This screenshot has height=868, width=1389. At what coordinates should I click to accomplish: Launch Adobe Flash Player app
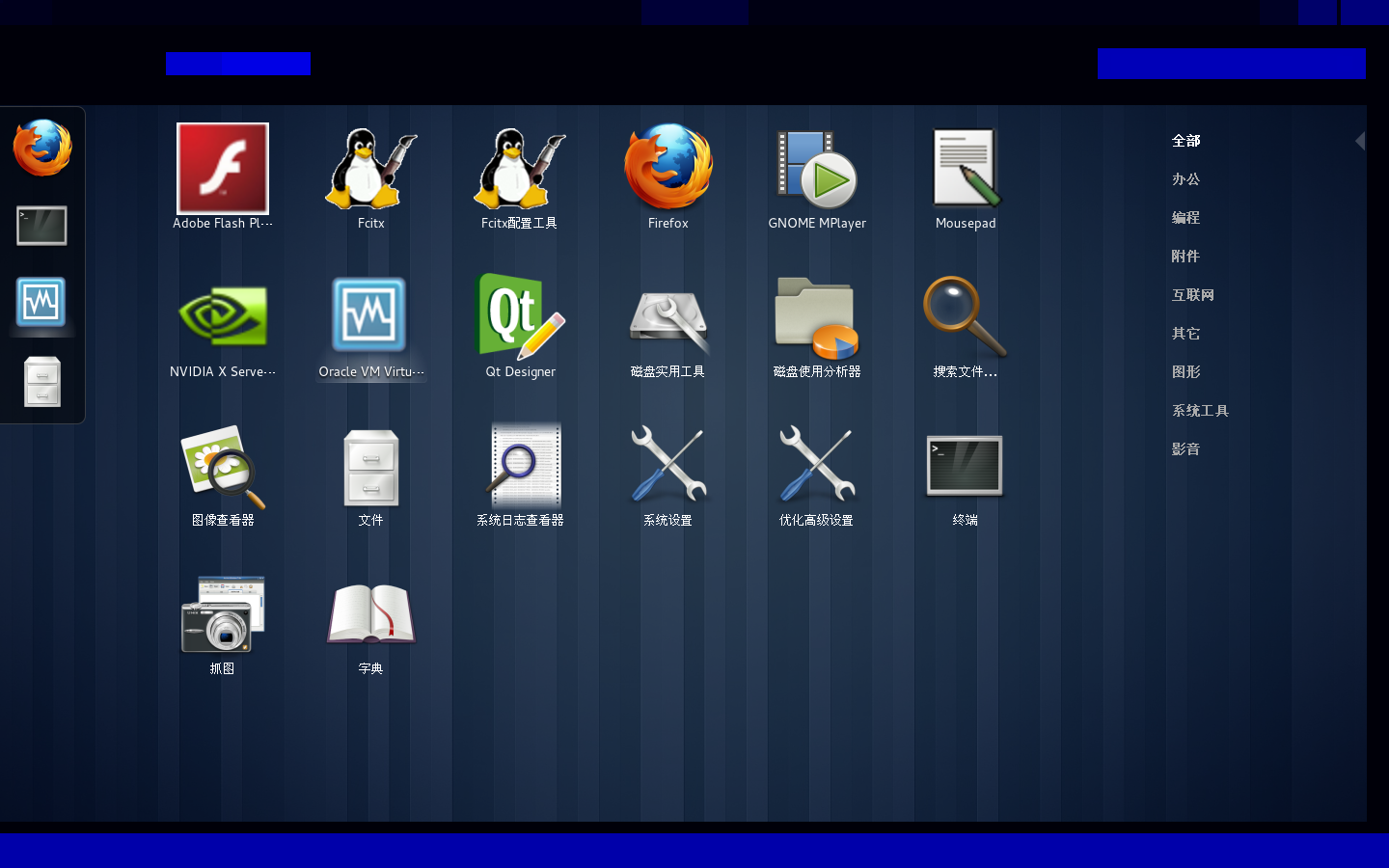coord(223,176)
